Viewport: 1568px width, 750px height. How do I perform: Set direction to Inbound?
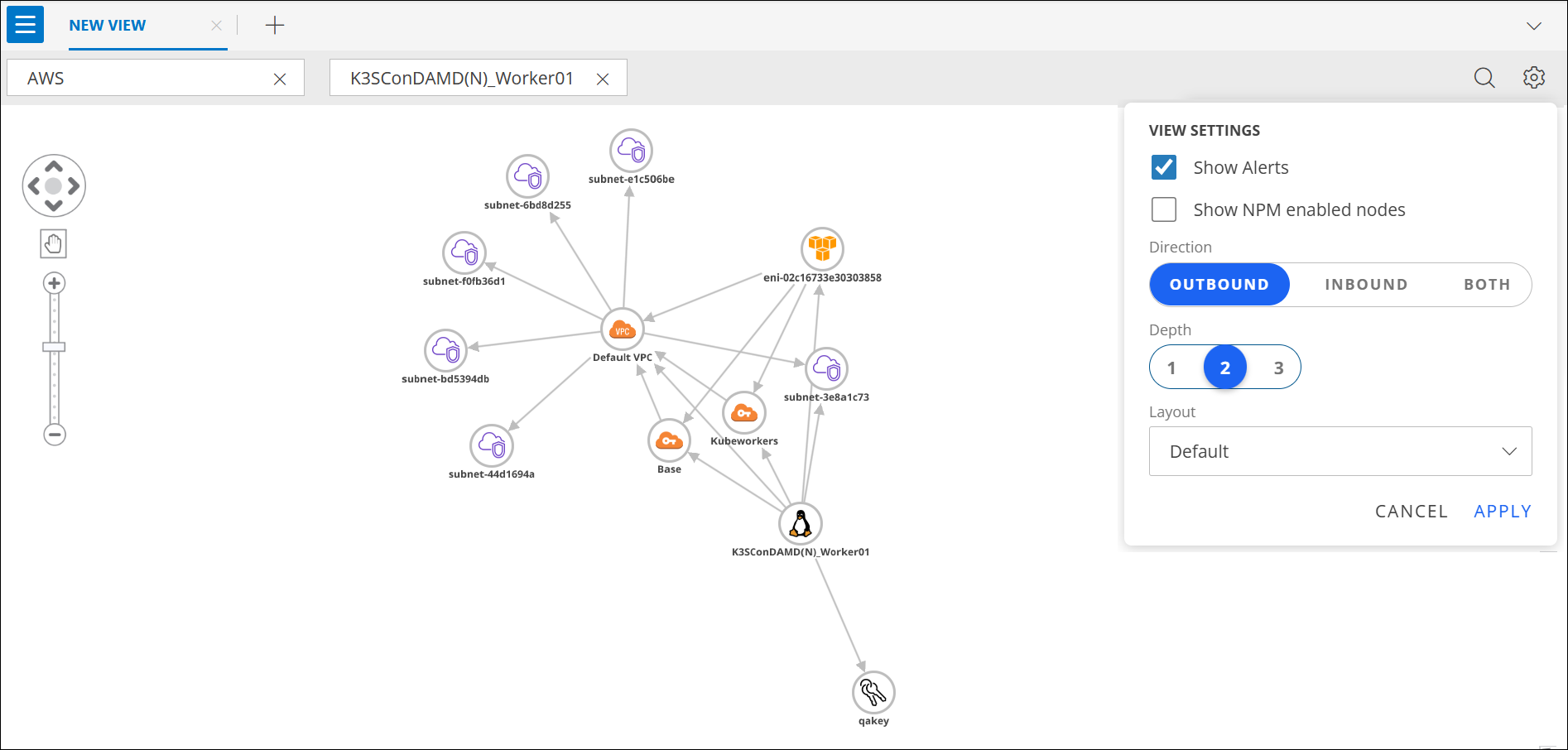pos(1366,285)
